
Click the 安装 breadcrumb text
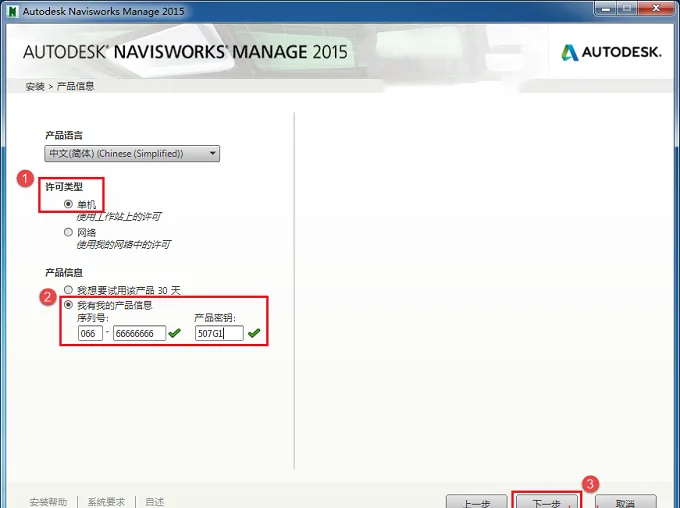tap(35, 86)
